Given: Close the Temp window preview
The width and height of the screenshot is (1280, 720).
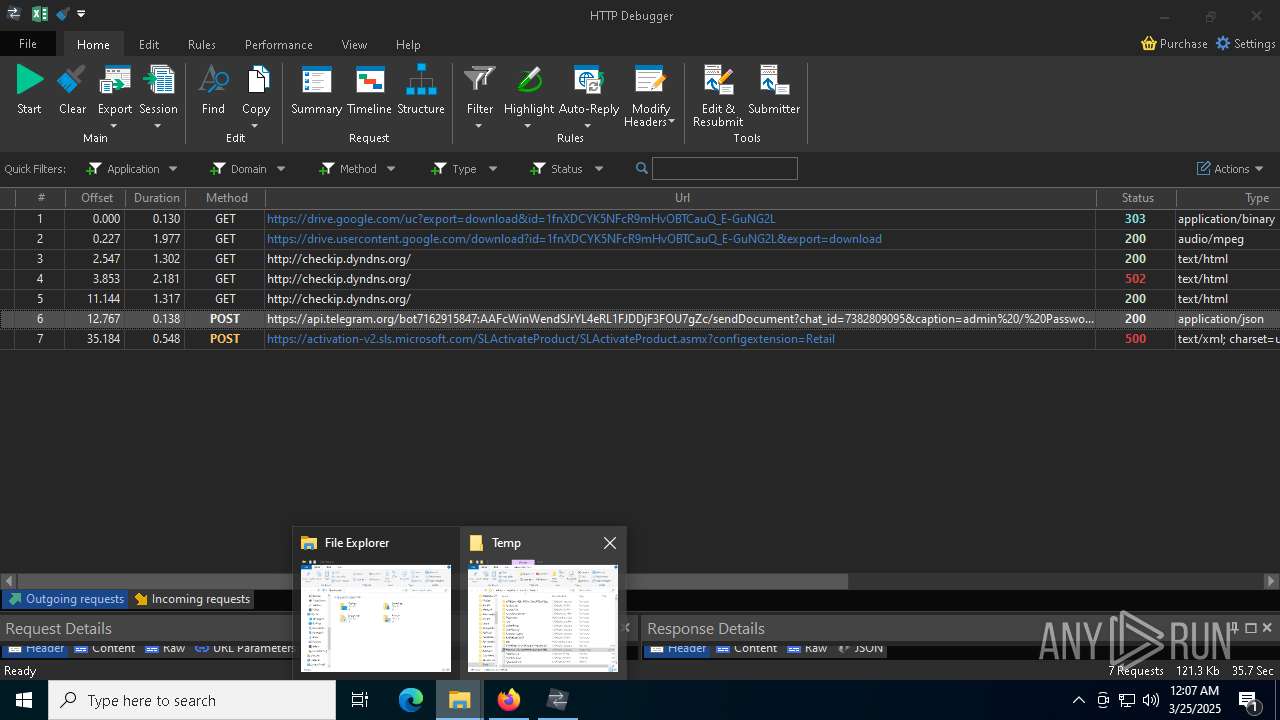Looking at the screenshot, I should pyautogui.click(x=610, y=543).
